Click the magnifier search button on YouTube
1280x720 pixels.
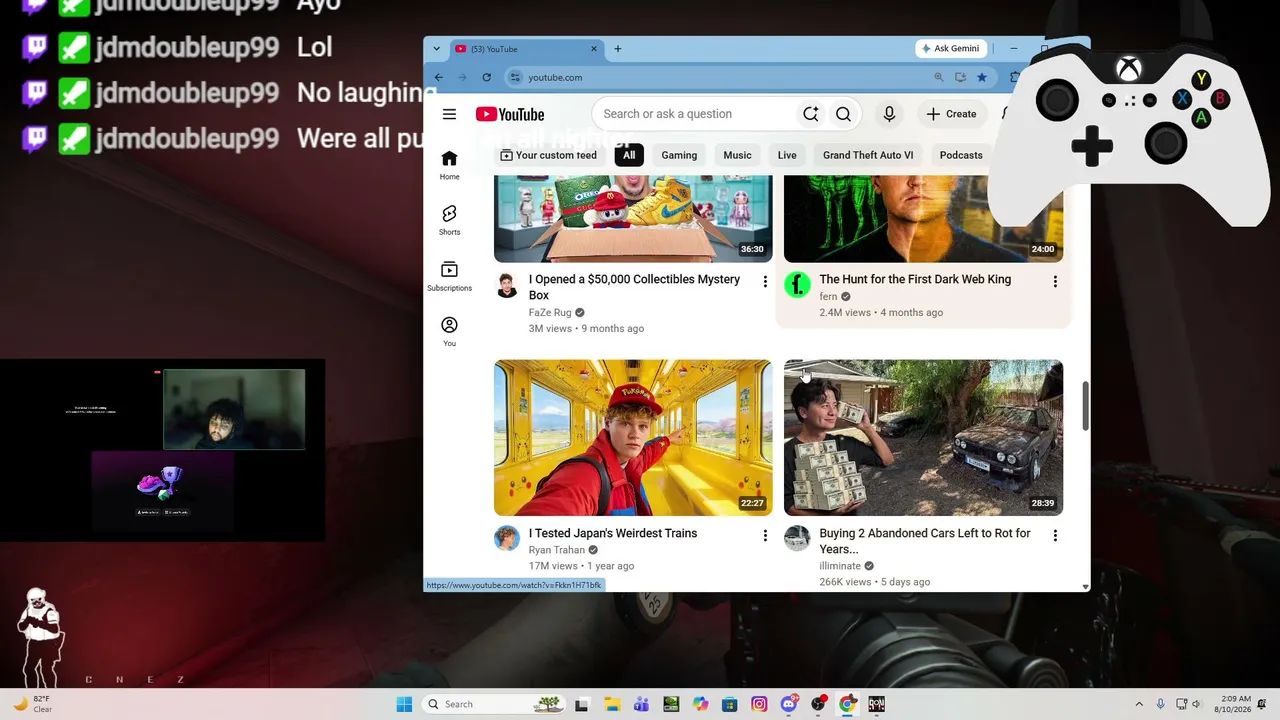[843, 114]
